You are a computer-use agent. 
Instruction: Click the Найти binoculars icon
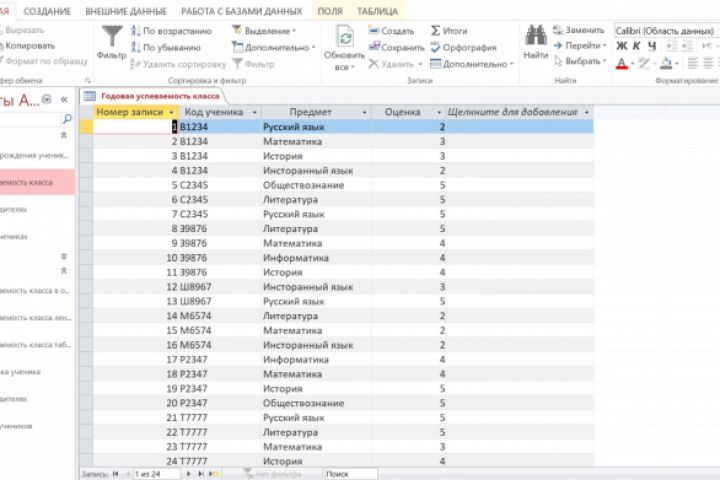(535, 35)
